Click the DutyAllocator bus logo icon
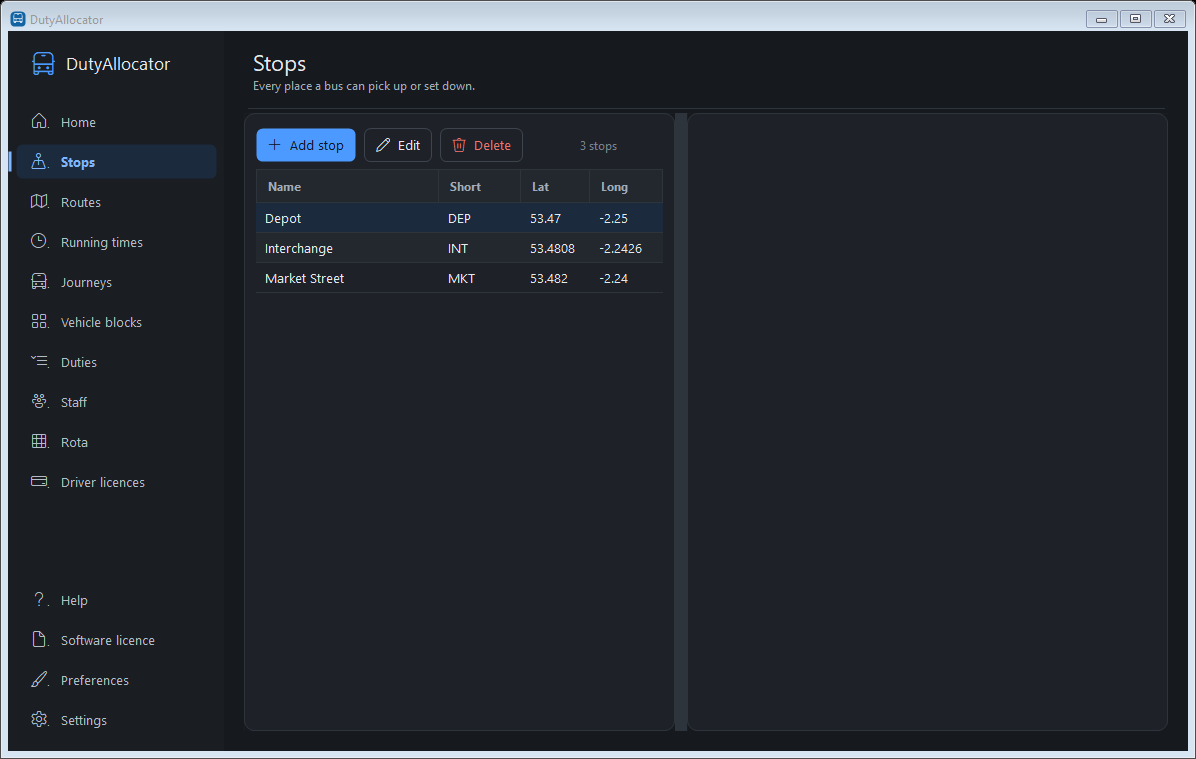This screenshot has width=1196, height=759. pyautogui.click(x=43, y=64)
